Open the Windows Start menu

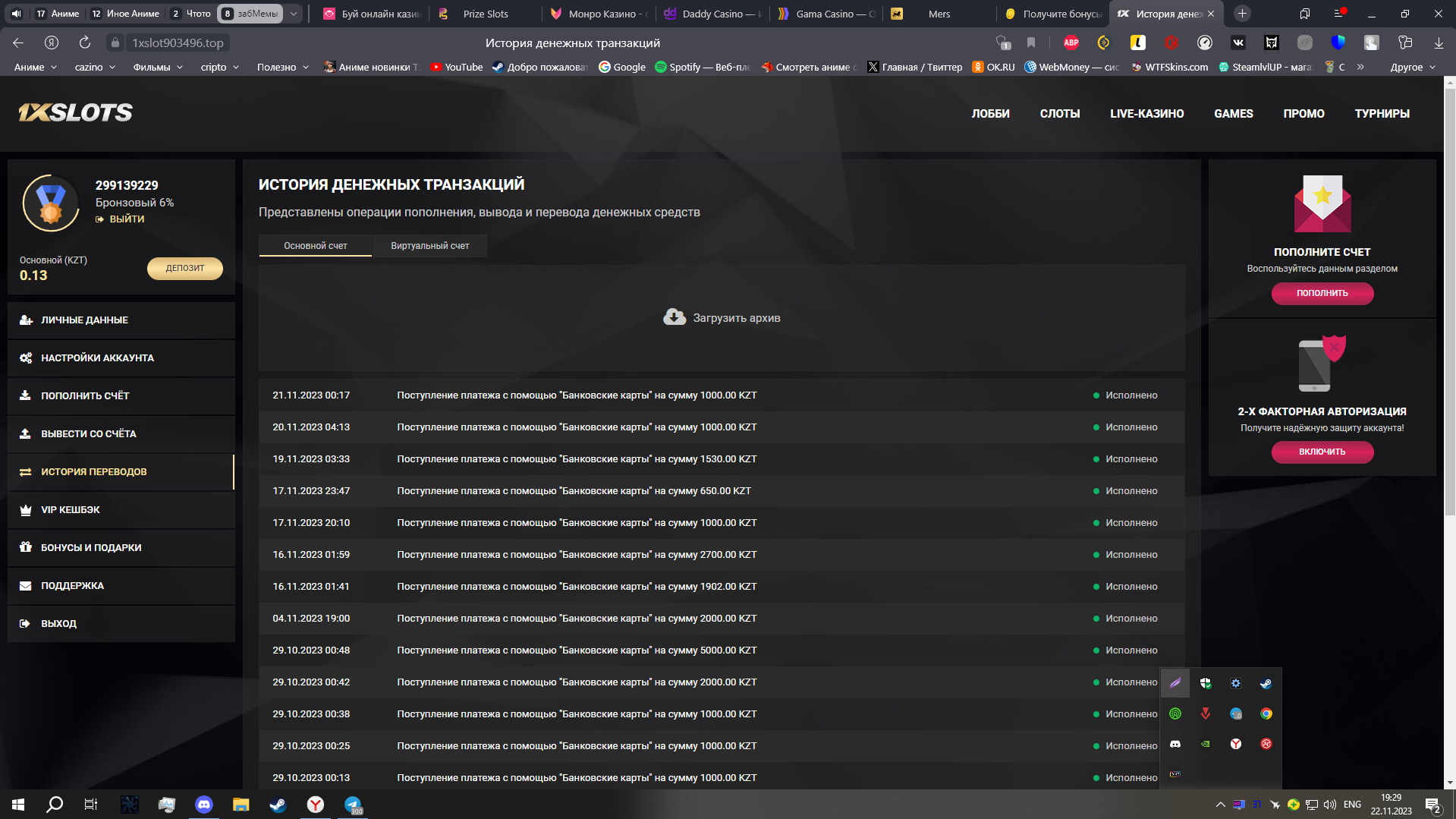point(18,805)
